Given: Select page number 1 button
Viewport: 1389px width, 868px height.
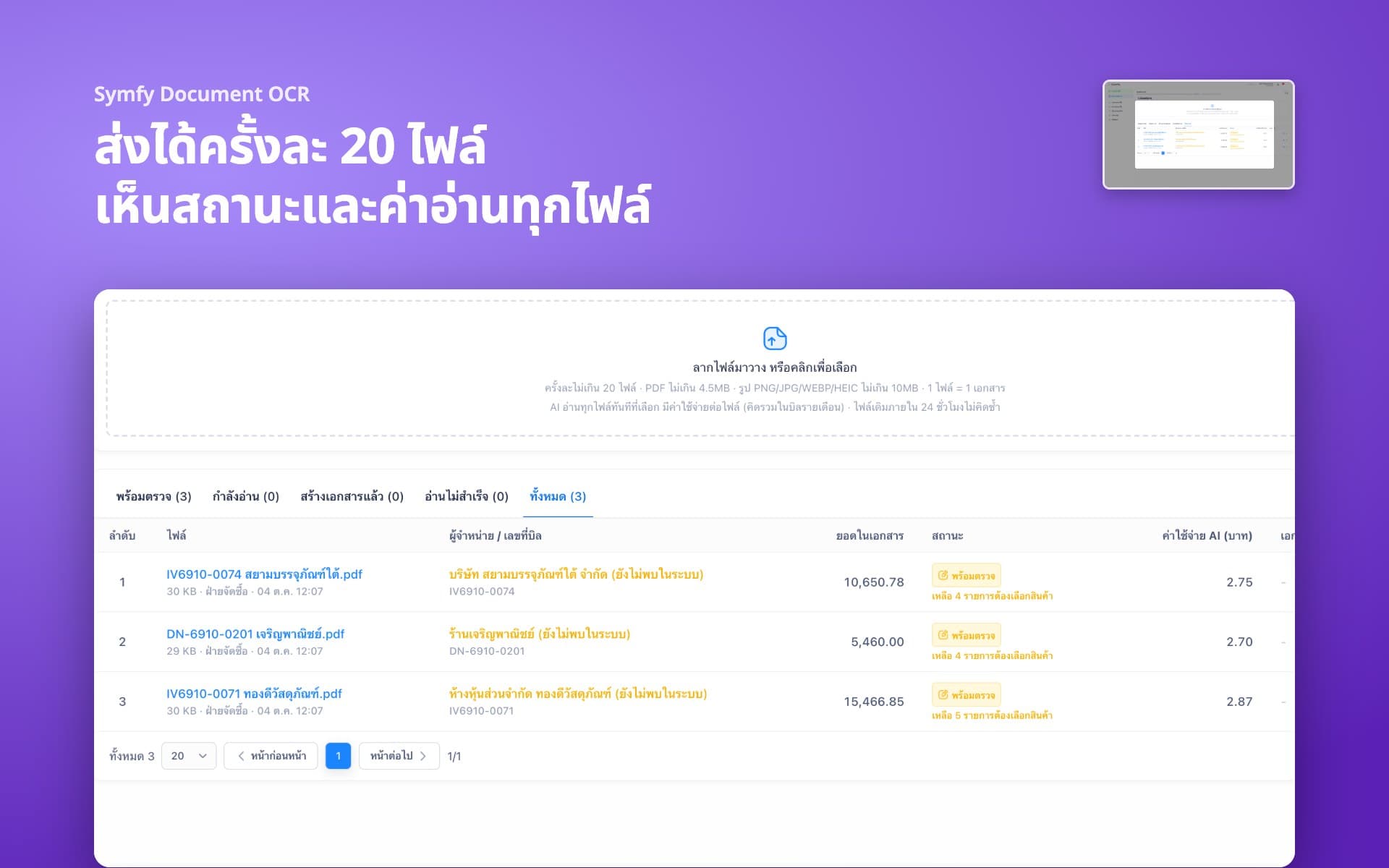Looking at the screenshot, I should click(x=338, y=756).
